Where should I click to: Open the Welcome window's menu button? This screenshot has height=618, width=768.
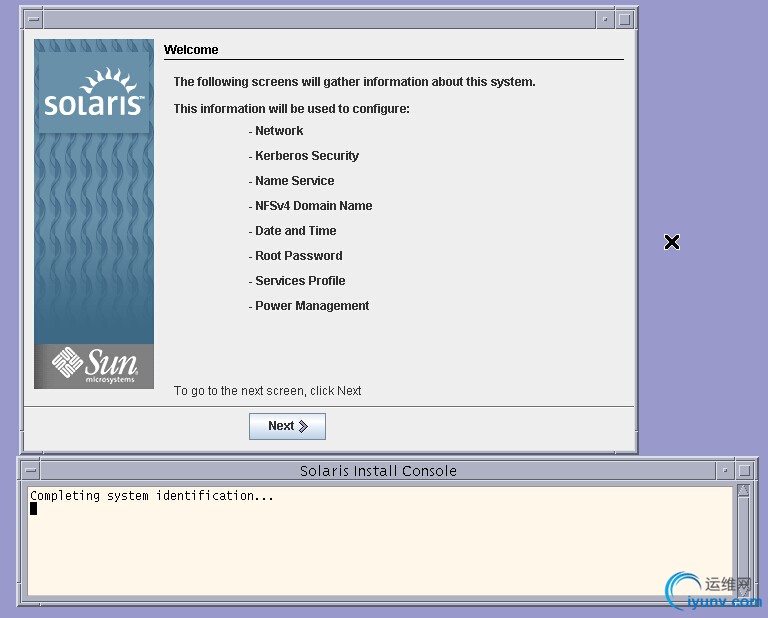[34, 20]
